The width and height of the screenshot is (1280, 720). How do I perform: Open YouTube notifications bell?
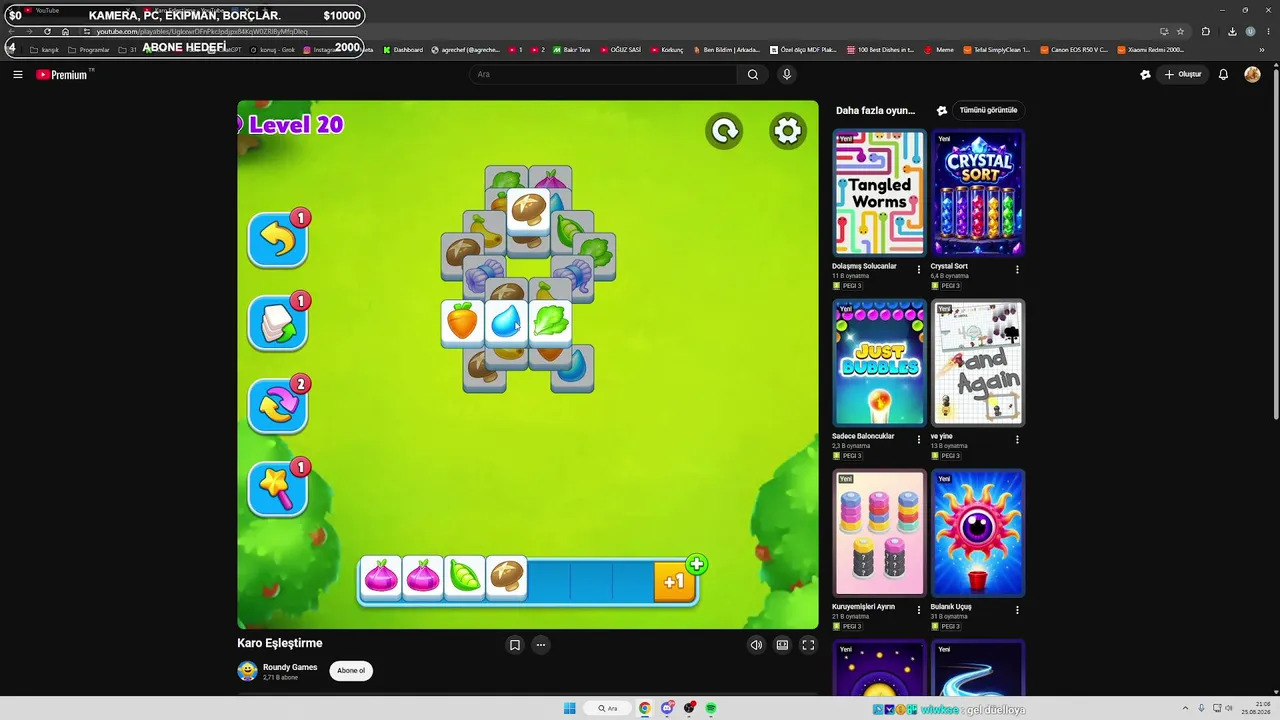pyautogui.click(x=1223, y=74)
